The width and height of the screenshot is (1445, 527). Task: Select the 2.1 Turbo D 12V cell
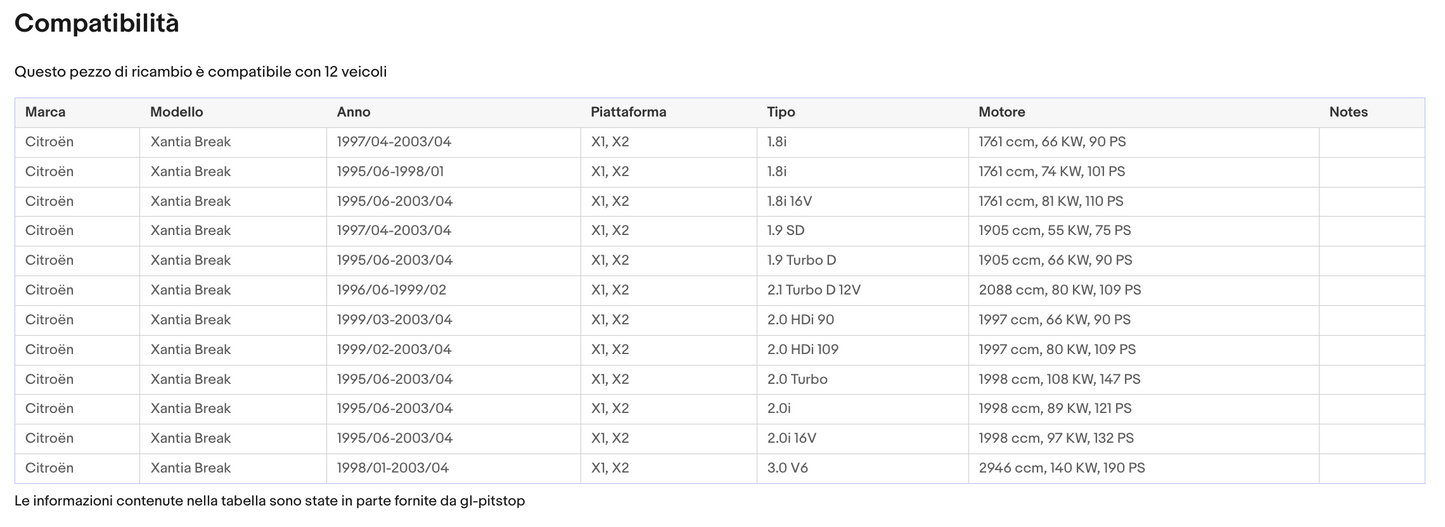click(813, 290)
